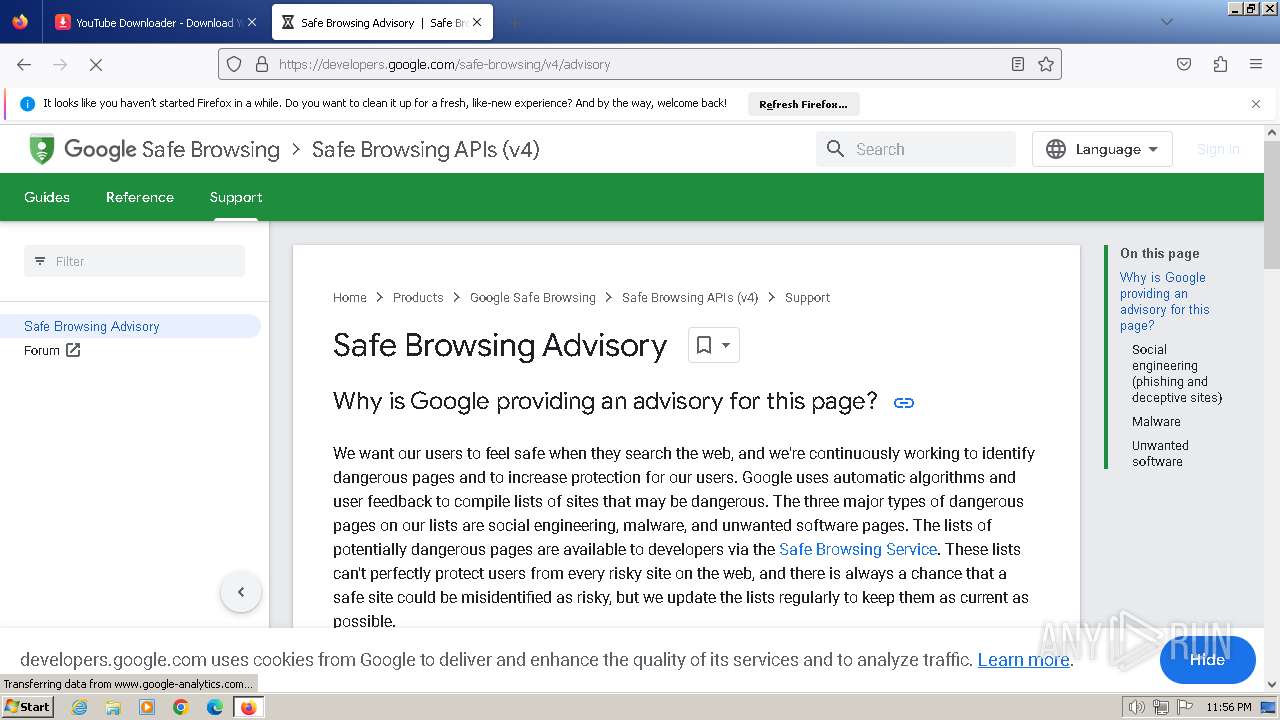Close the Safe Browsing Advisory tab
This screenshot has width=1280, height=720.
(x=477, y=22)
